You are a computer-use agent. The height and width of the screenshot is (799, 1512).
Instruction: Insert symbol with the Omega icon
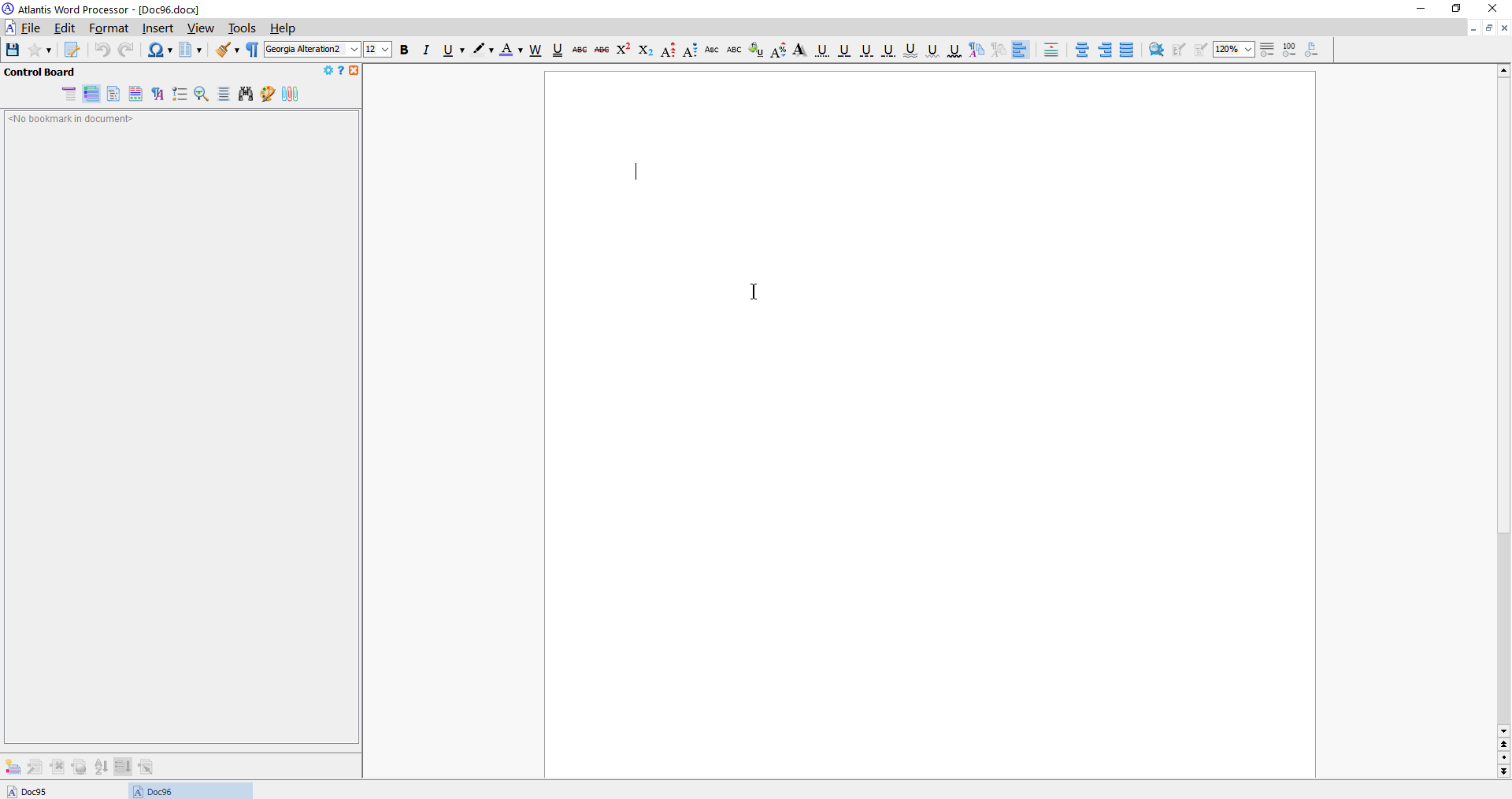tap(156, 50)
